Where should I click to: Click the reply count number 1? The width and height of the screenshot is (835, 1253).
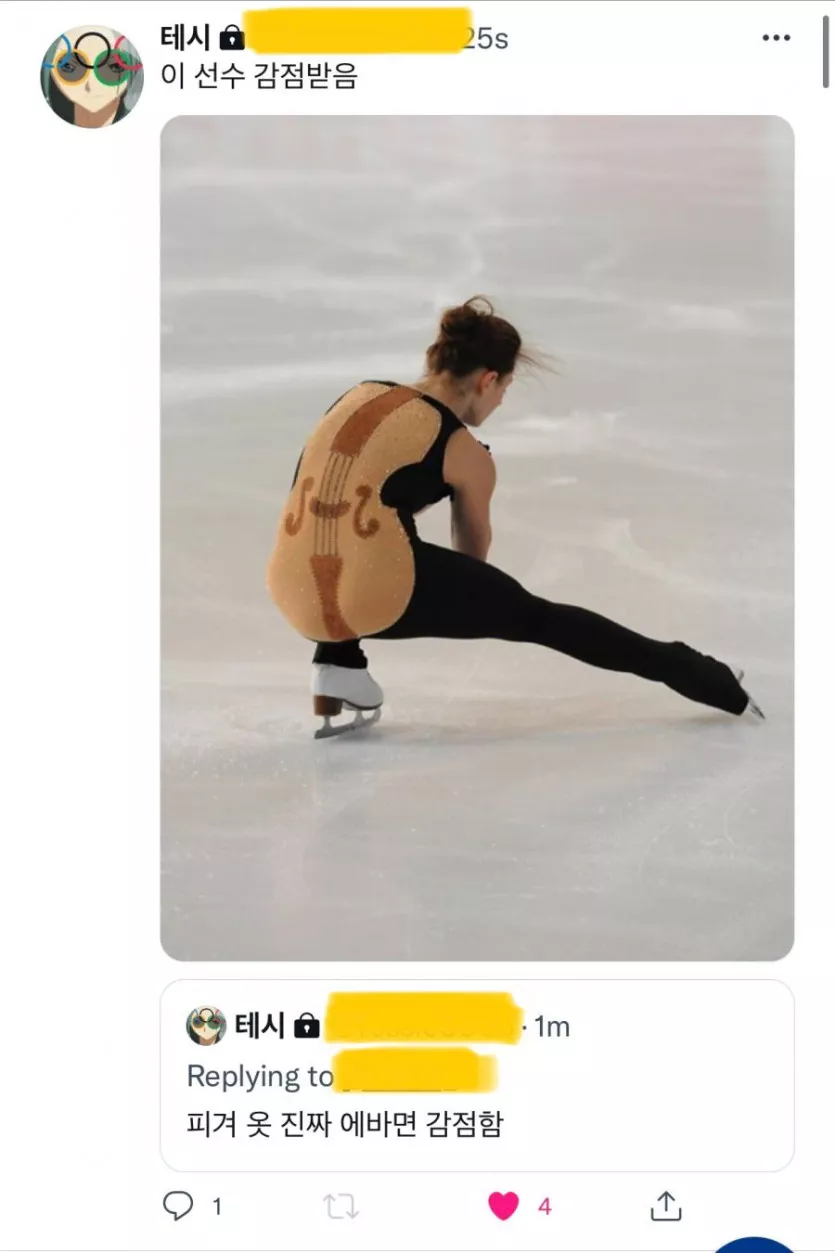[217, 1207]
